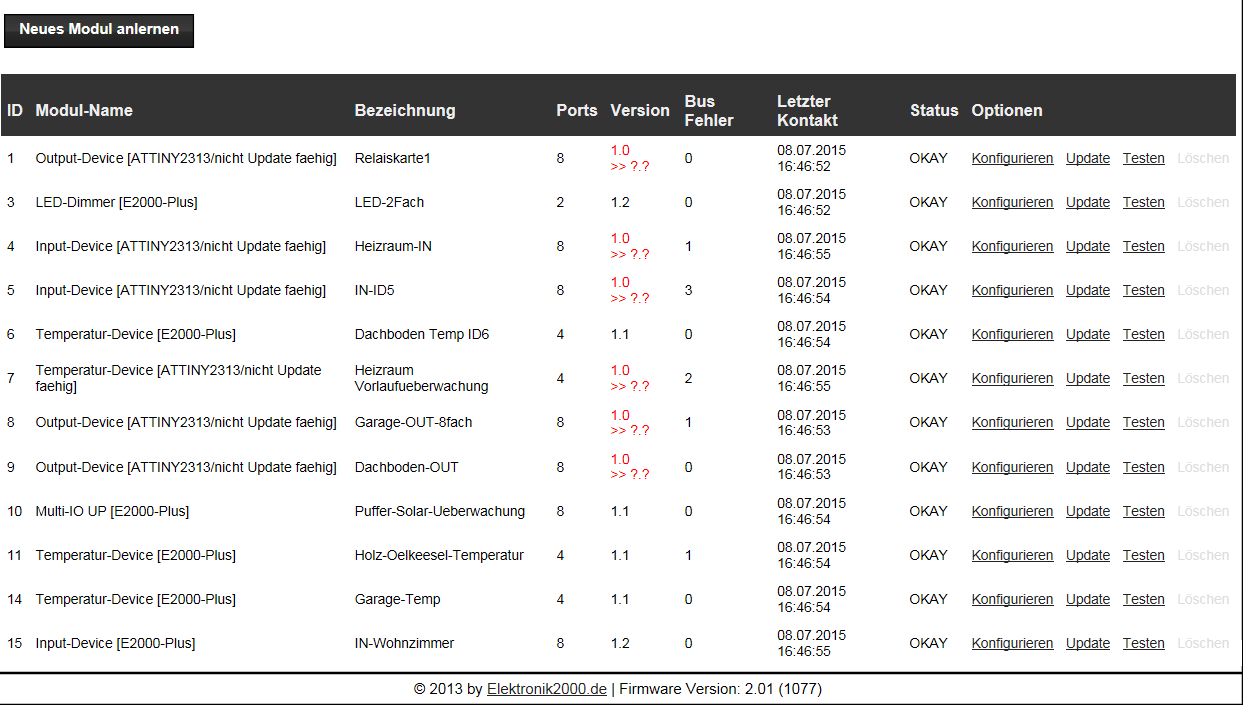Configure the IN-ID5 input device
The height and width of the screenshot is (712, 1253).
point(1012,290)
